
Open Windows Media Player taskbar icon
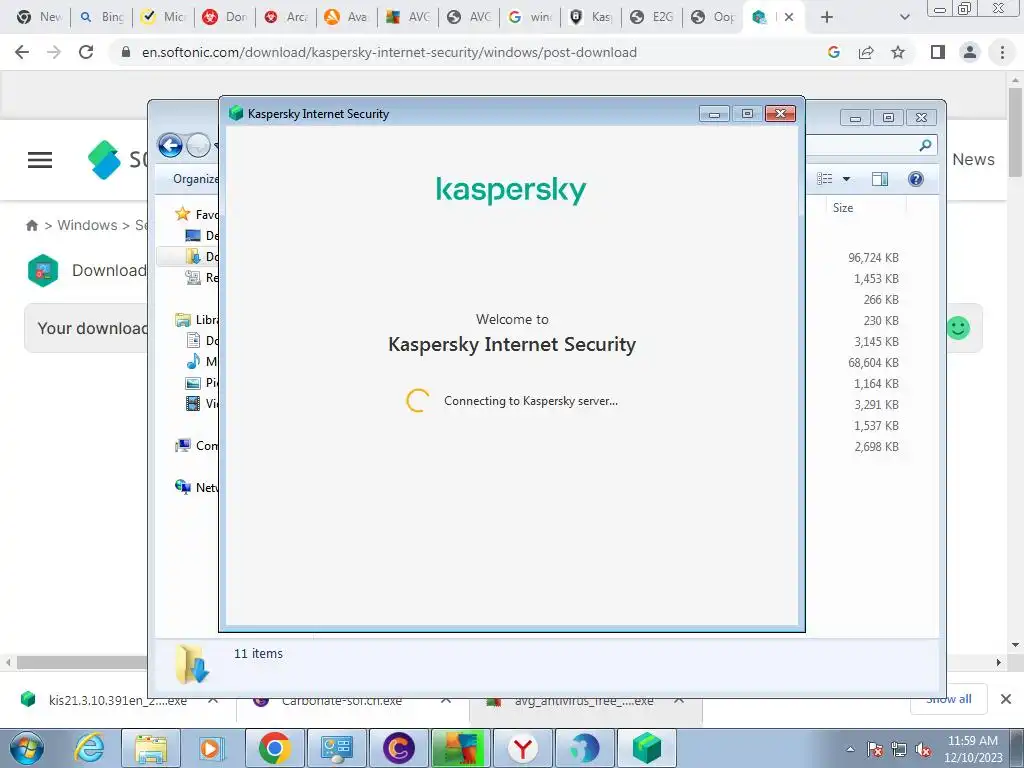(212, 748)
